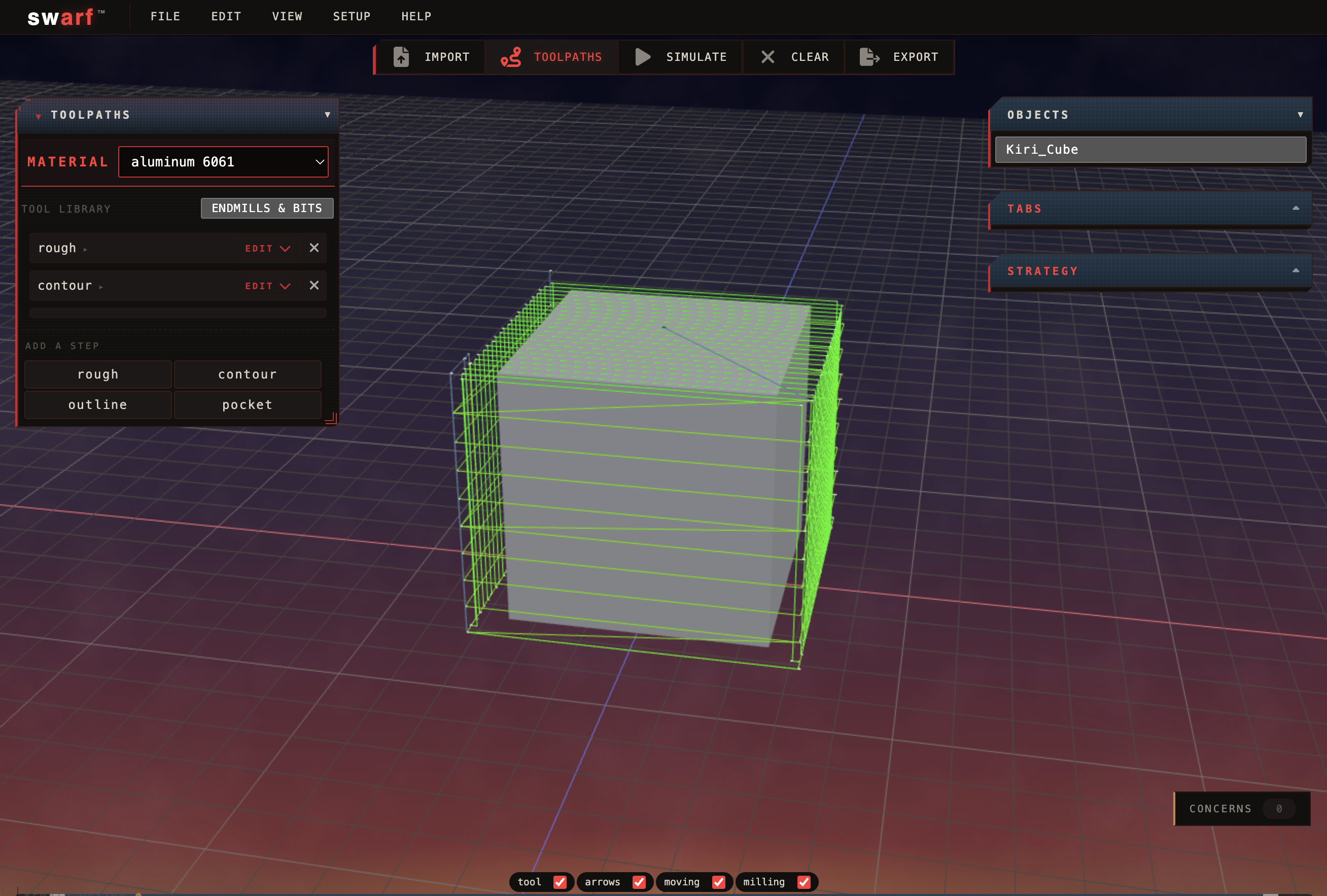
Task: Open the material dropdown showing aluminum 6061
Action: tap(223, 162)
